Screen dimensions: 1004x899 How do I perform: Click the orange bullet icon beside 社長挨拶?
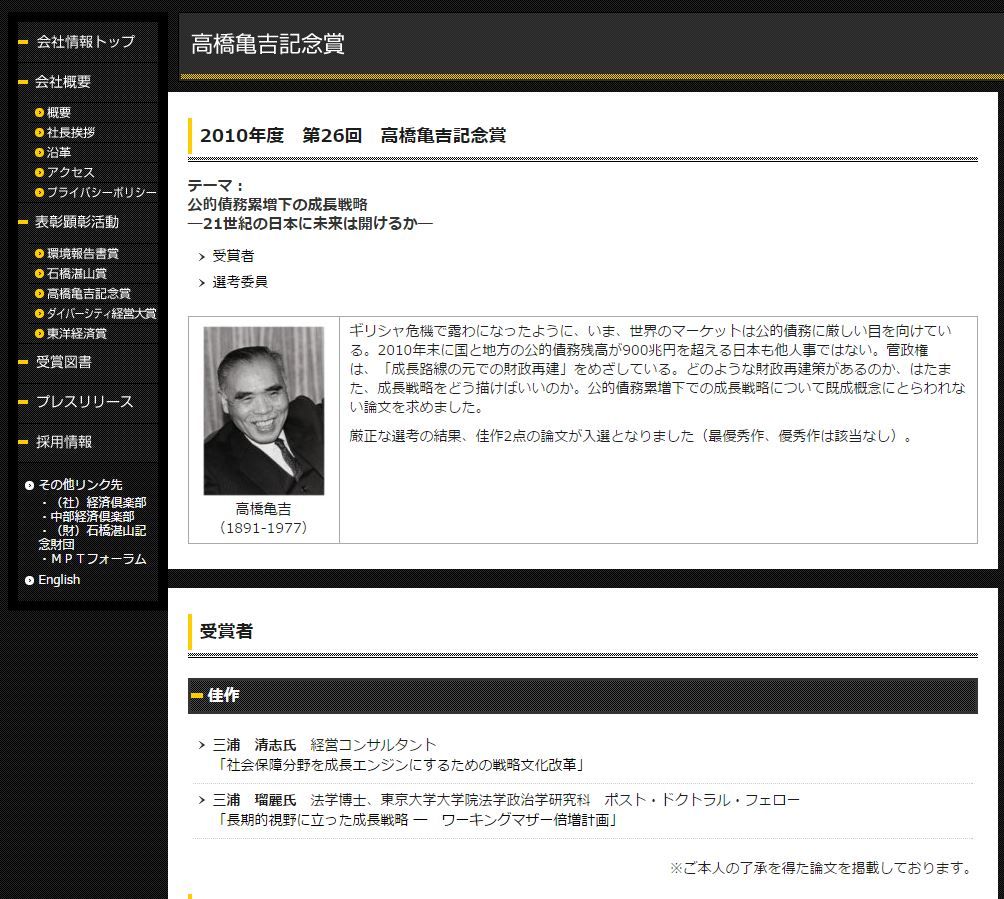point(40,133)
